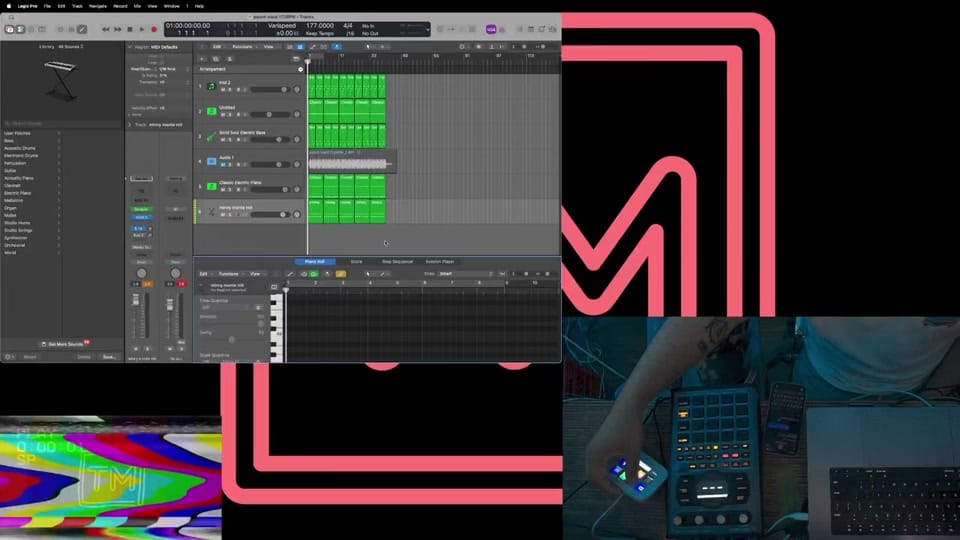Image resolution: width=960 pixels, height=540 pixels.
Task: Click the Library search sounds field
Action: 61,124
